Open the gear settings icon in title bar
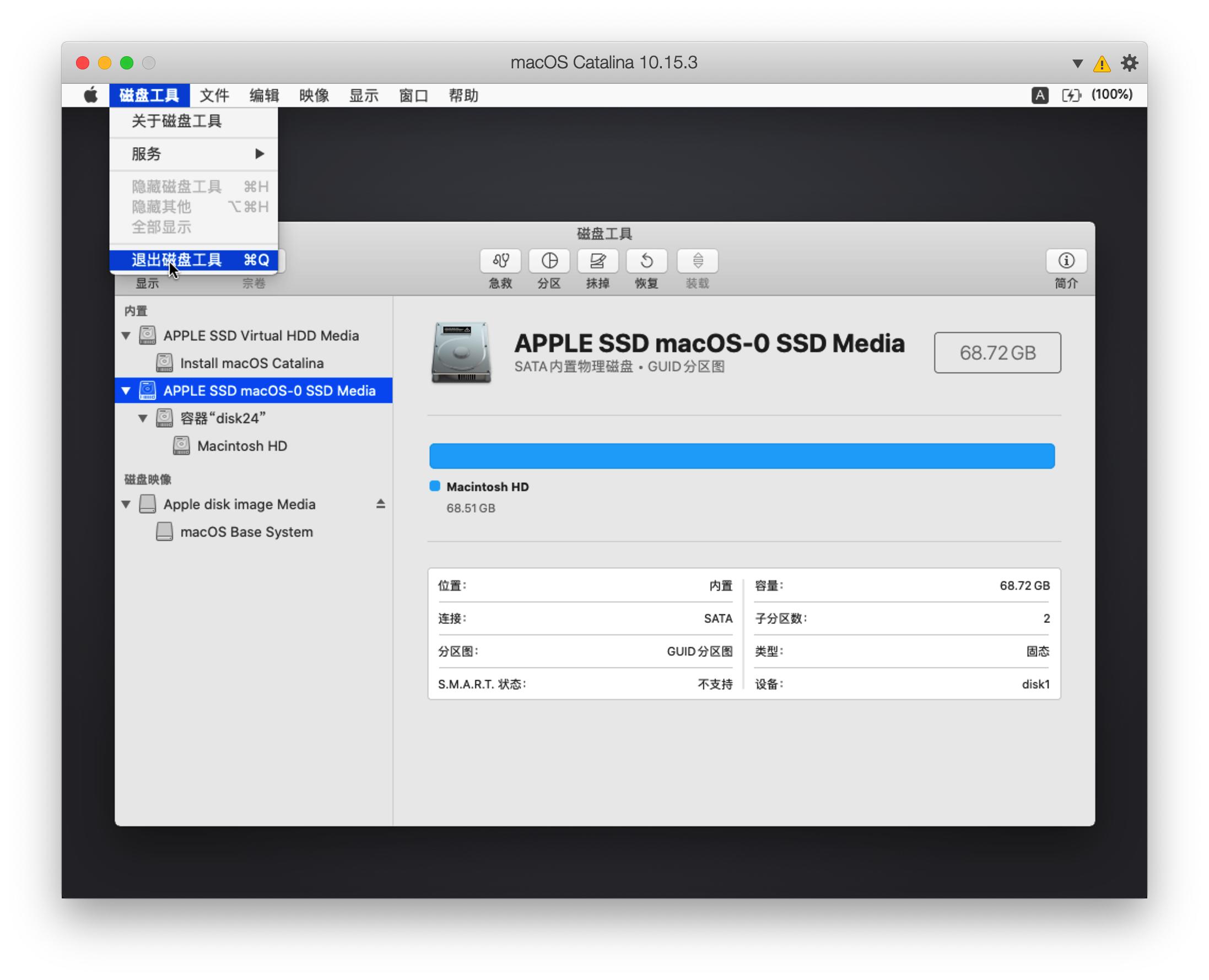This screenshot has width=1209, height=980. point(1129,63)
